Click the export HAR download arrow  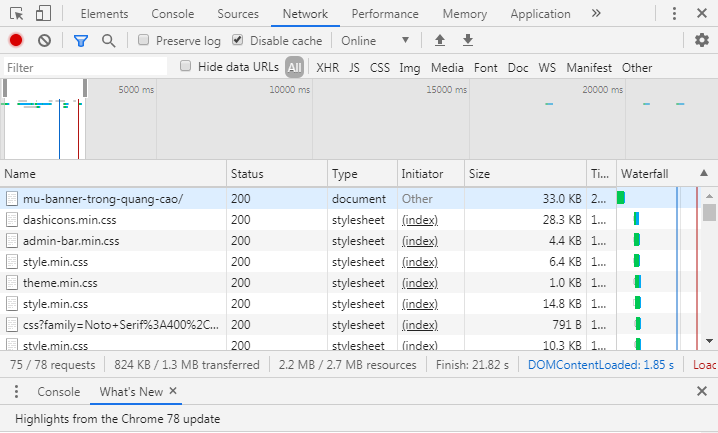click(467, 40)
